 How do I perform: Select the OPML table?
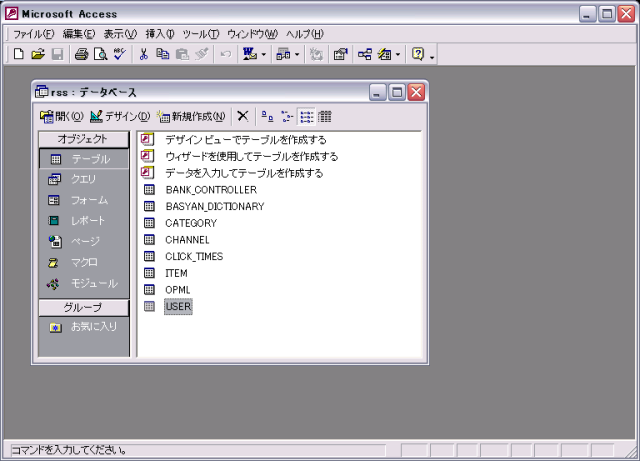tap(167, 290)
